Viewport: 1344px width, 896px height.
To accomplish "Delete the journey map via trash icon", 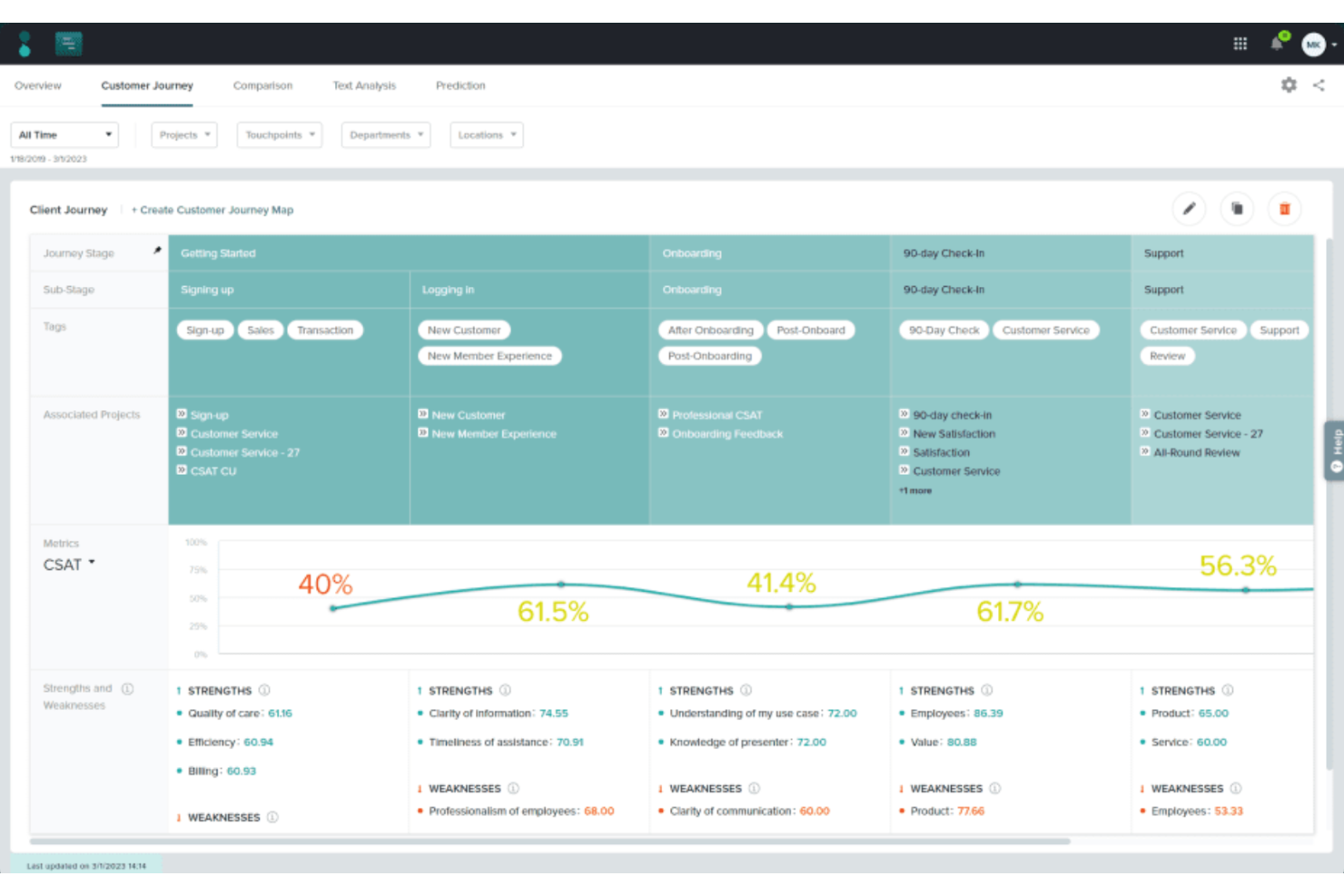I will coord(1285,209).
